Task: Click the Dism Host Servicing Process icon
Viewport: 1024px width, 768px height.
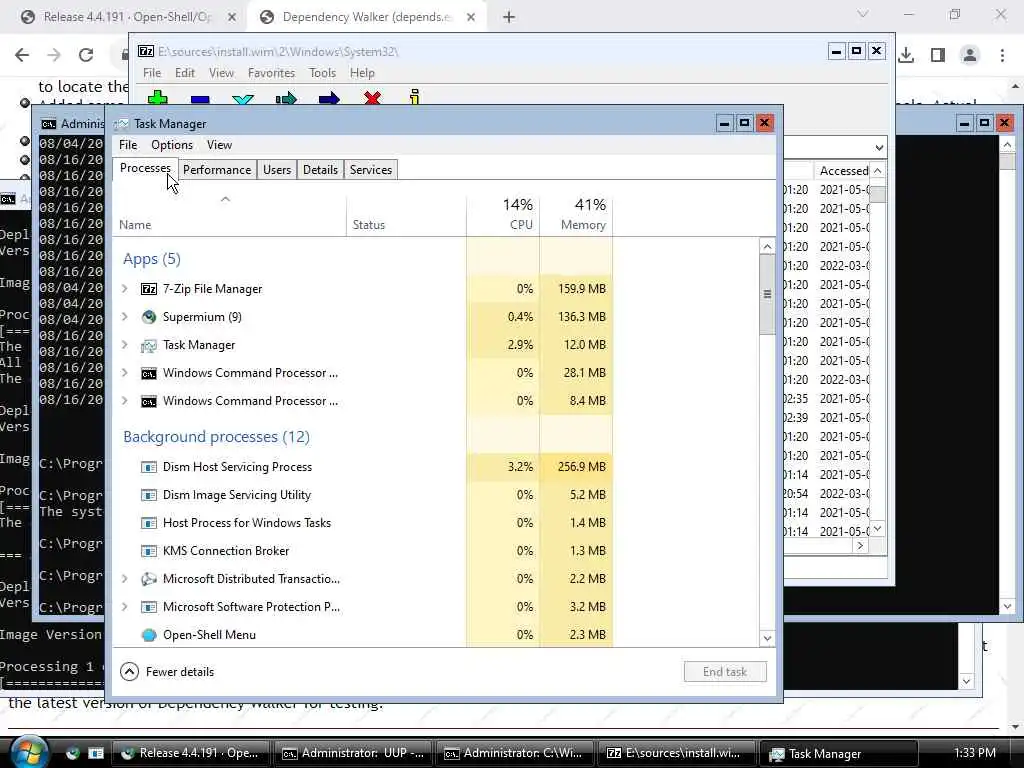Action: coord(149,467)
